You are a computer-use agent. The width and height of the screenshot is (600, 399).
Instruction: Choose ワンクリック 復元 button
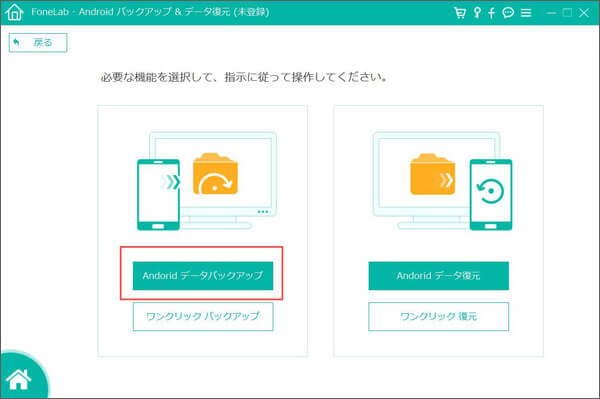pos(439,316)
